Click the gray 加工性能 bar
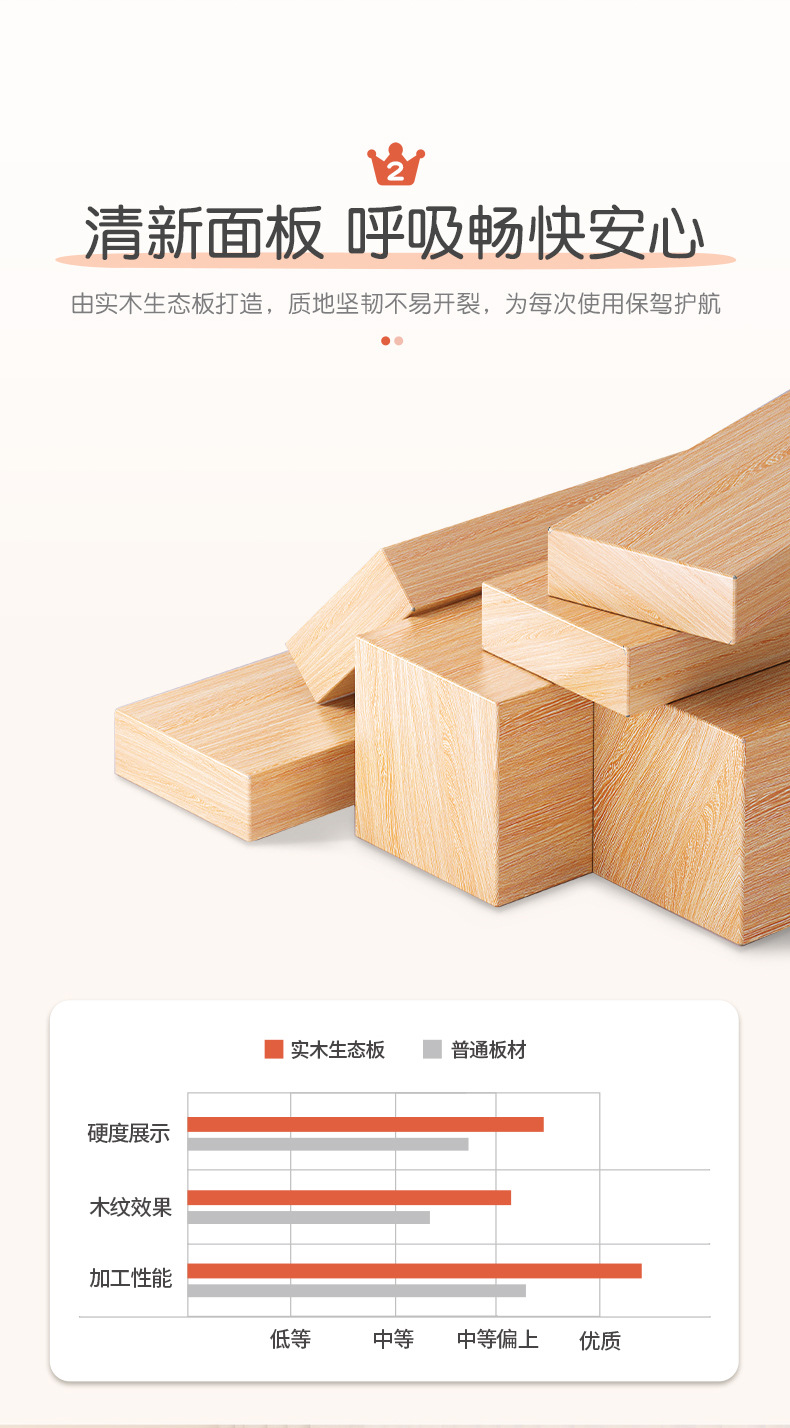790x1428 pixels. pos(357,1290)
